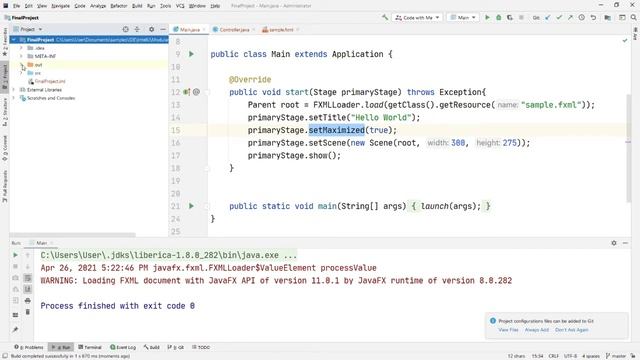
Task: Expand External Libraries node
Action: point(14,90)
